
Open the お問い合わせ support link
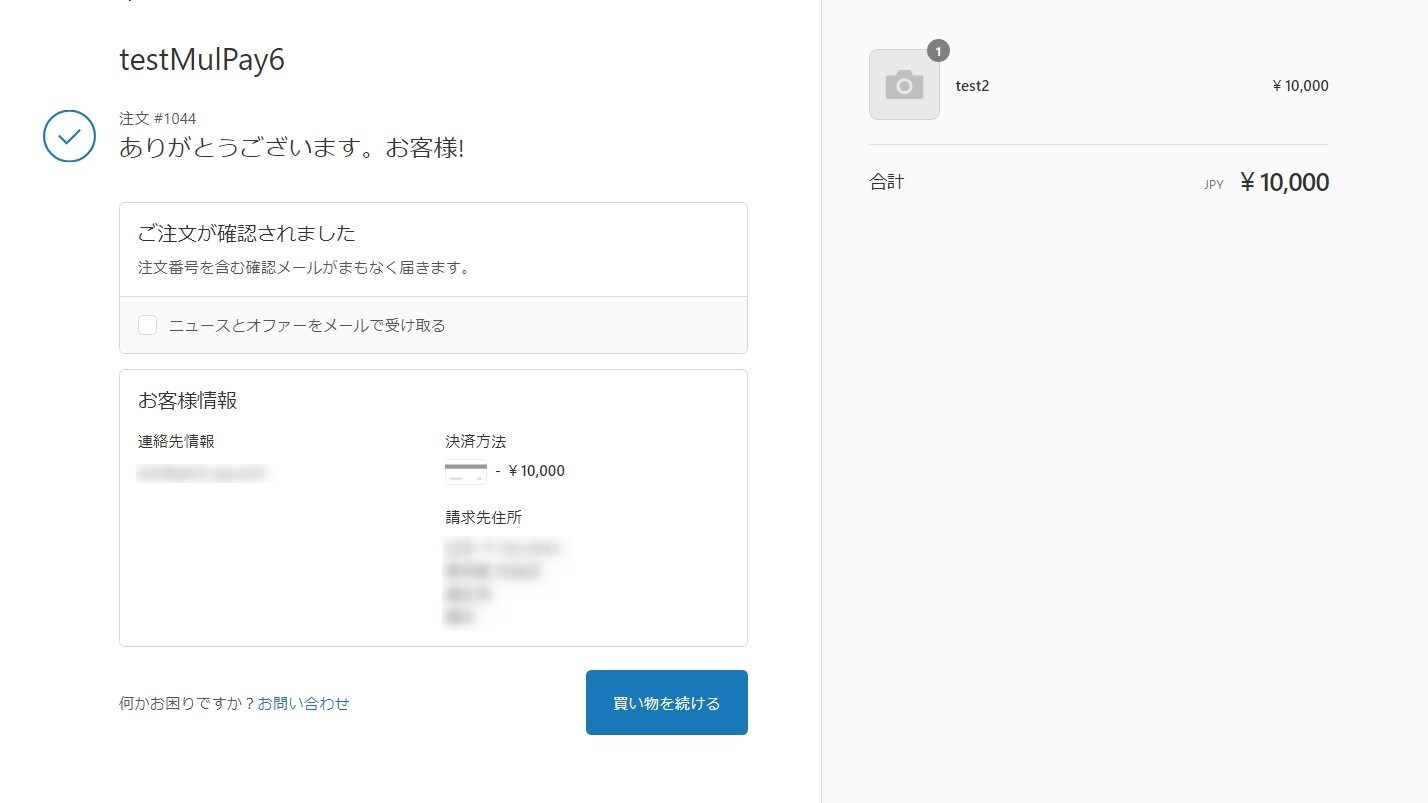tap(304, 702)
